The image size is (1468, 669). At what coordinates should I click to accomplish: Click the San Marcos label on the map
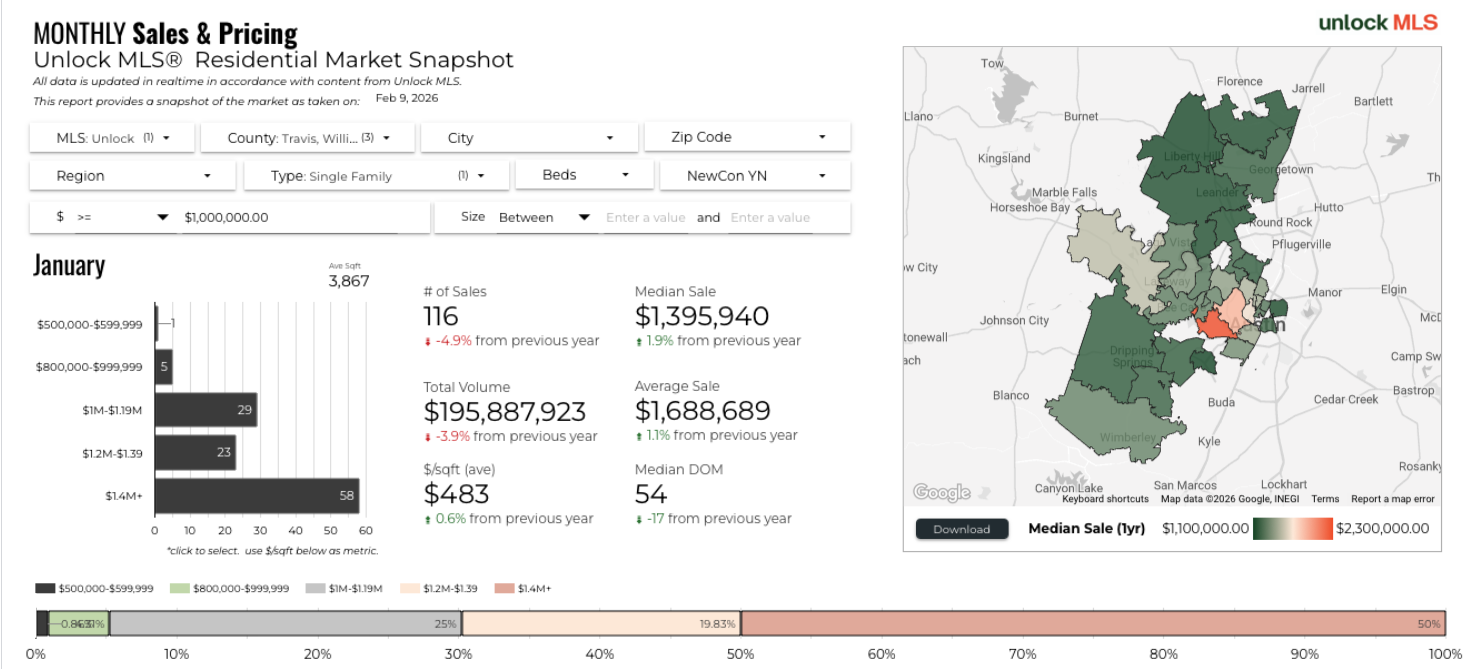[1184, 485]
